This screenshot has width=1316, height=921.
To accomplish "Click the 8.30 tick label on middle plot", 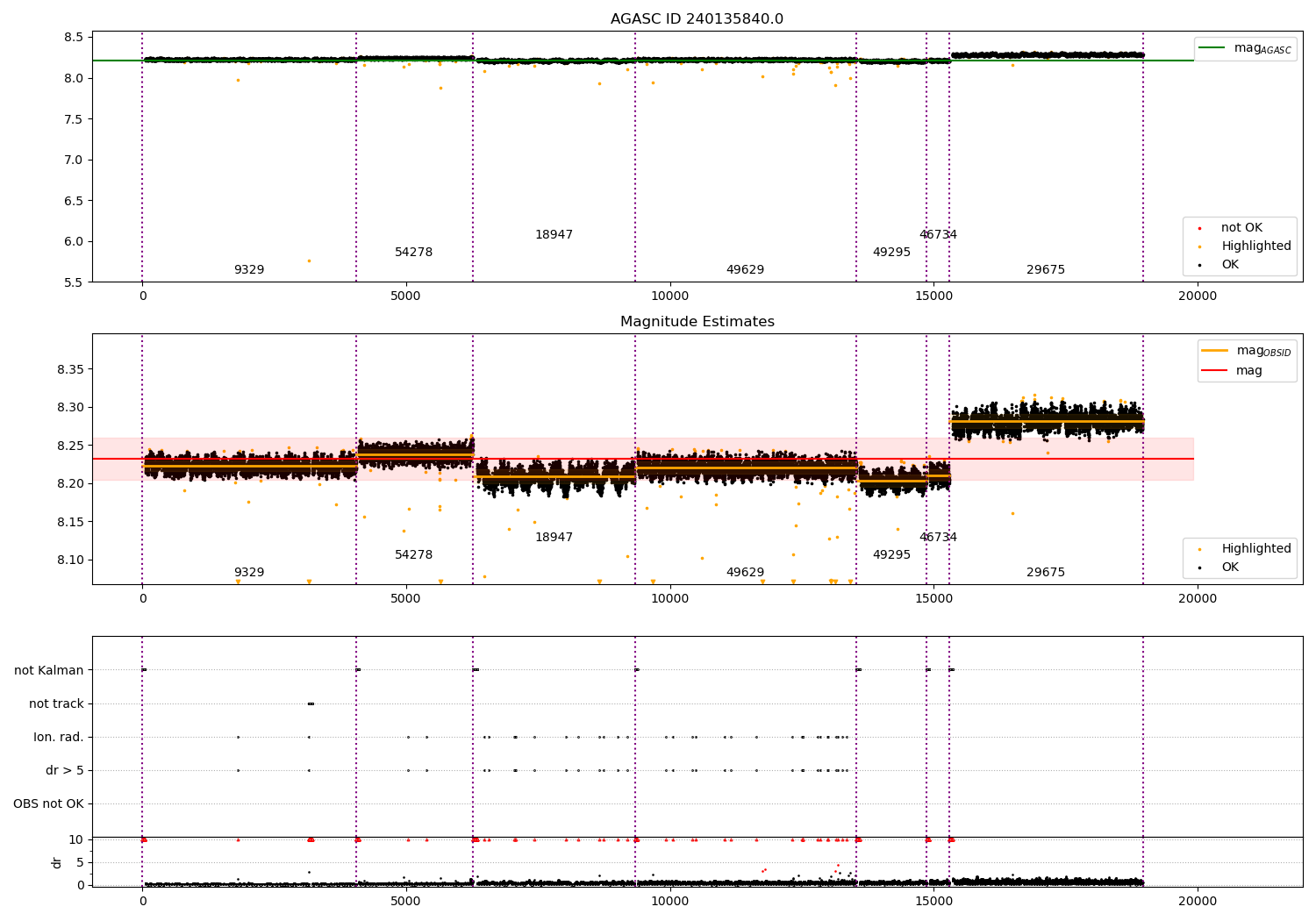I will click(70, 408).
